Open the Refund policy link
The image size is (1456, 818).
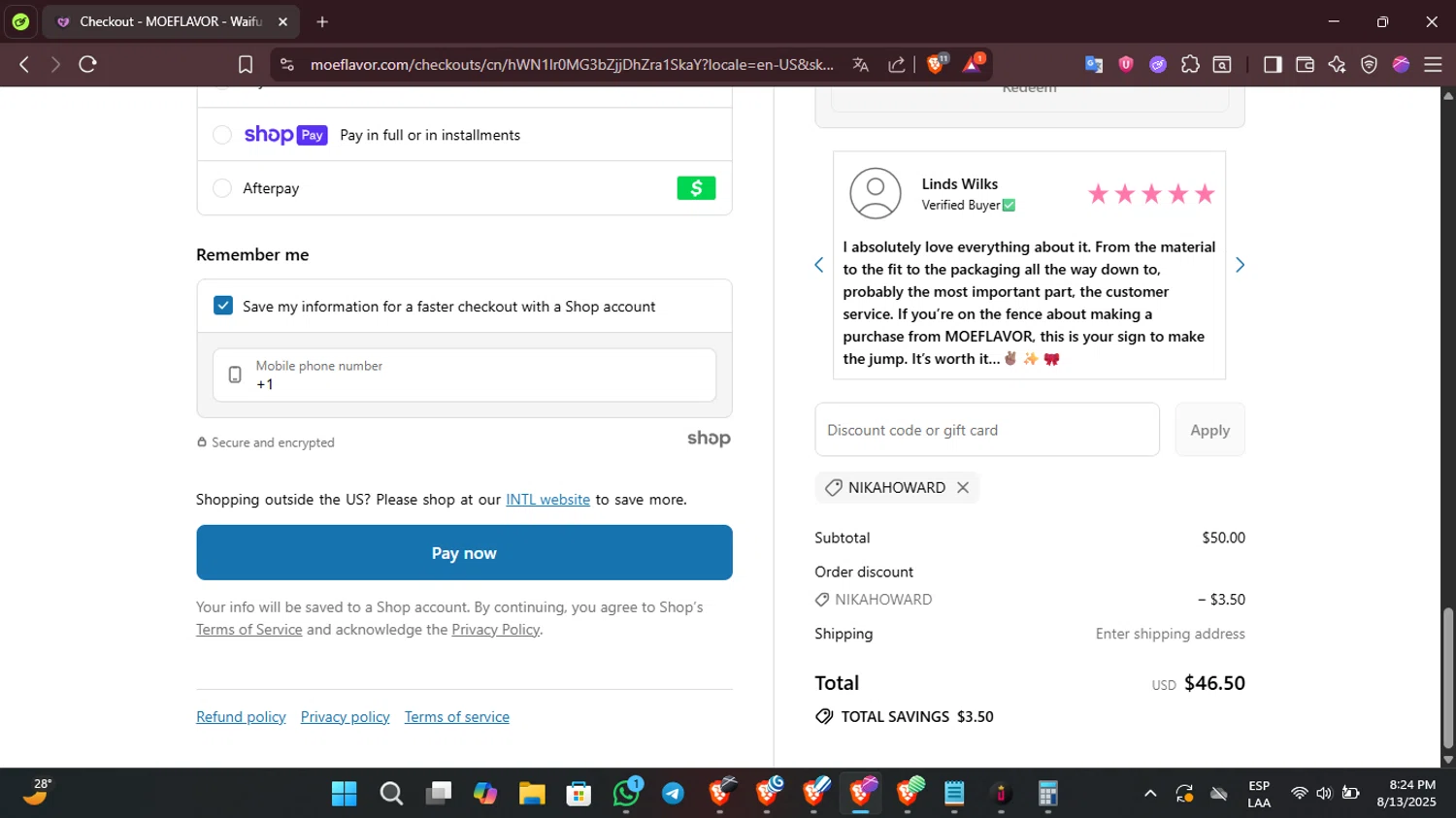[241, 717]
